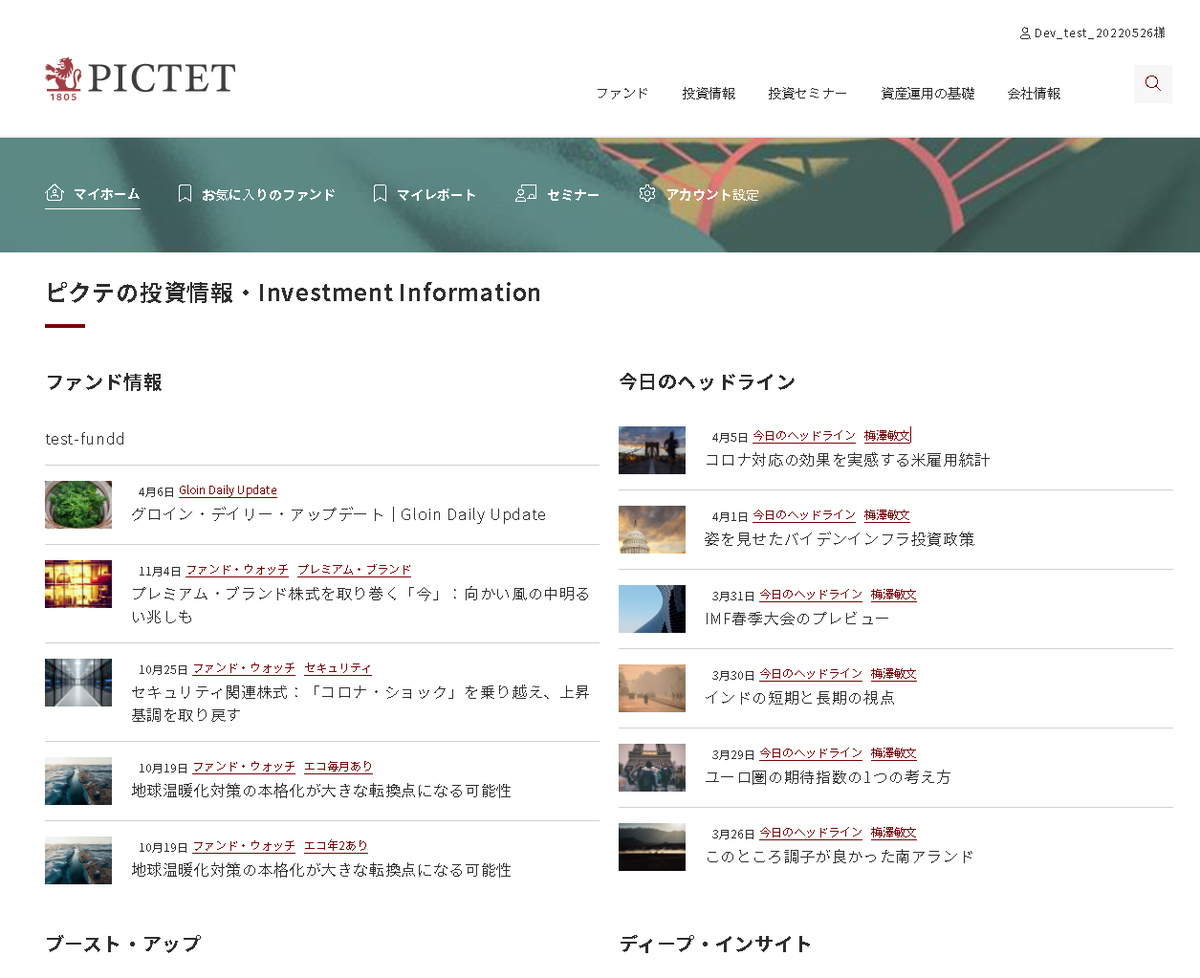Click the Capitol building thumbnail image
Screen dimensions: 1200x978
tap(652, 529)
